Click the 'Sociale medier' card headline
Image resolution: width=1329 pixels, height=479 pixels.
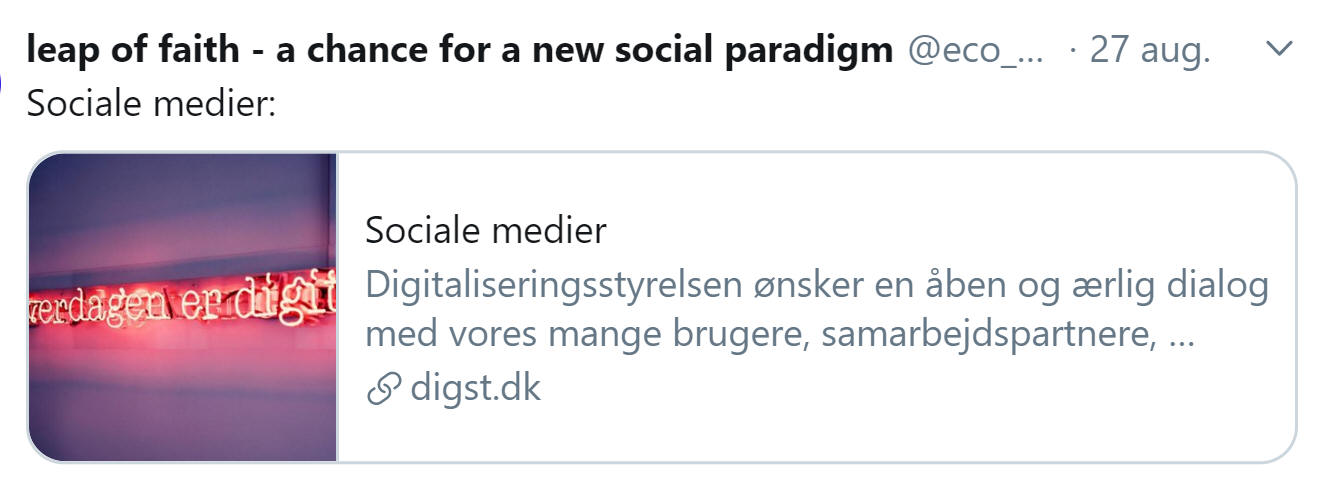point(486,231)
